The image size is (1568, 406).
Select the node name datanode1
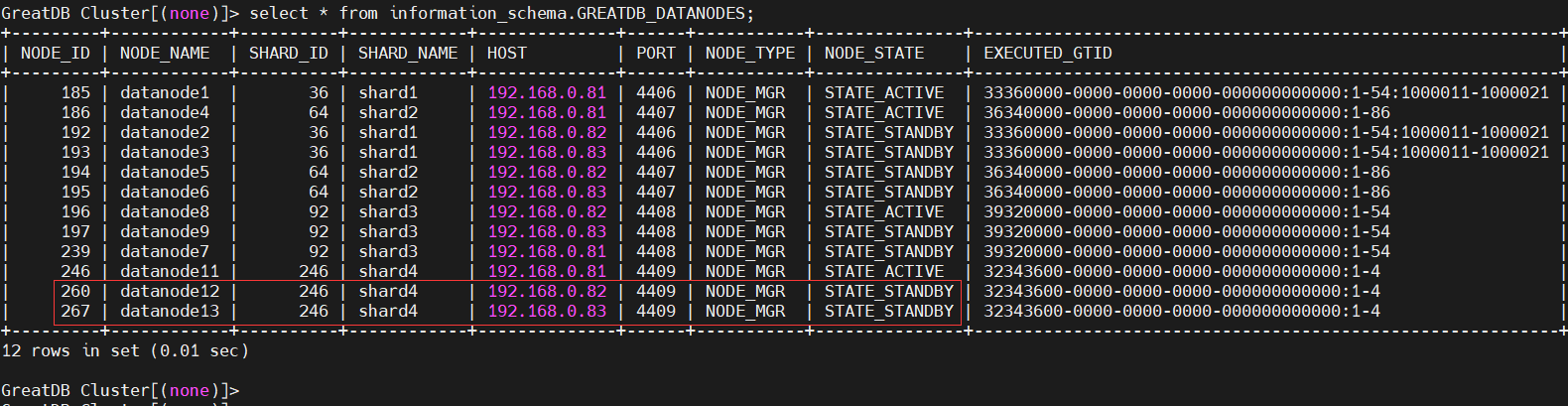pos(165,93)
